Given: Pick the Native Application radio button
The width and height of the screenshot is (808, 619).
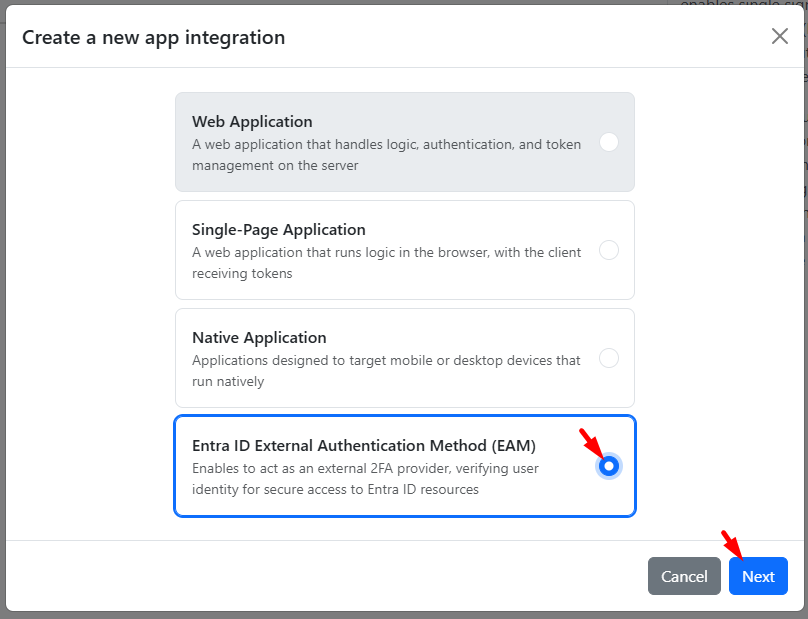Looking at the screenshot, I should (x=608, y=358).
